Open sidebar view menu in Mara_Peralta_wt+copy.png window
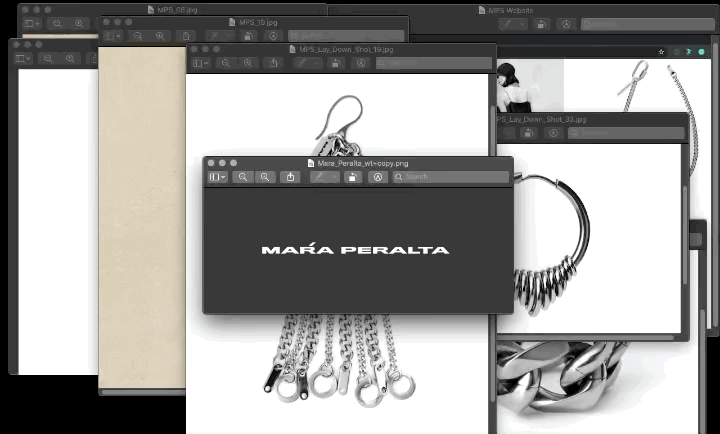This screenshot has width=720, height=434. coord(218,177)
